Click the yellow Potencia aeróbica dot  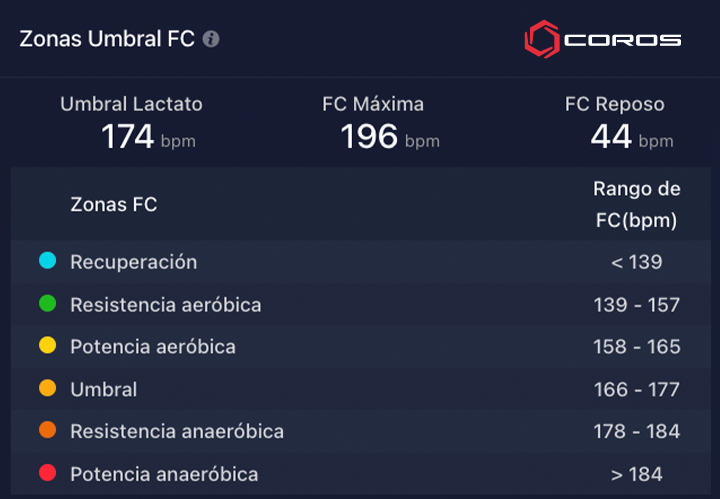pyautogui.click(x=47, y=345)
